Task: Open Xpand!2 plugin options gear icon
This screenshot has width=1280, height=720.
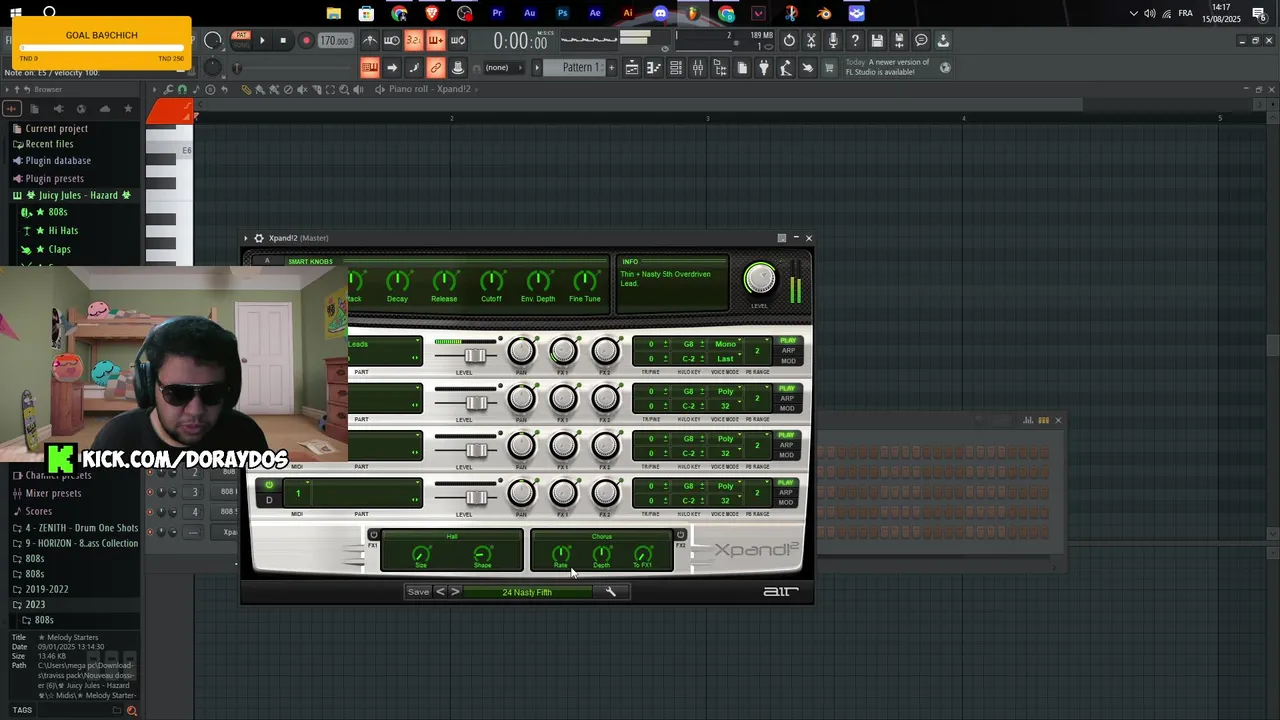Action: point(259,238)
